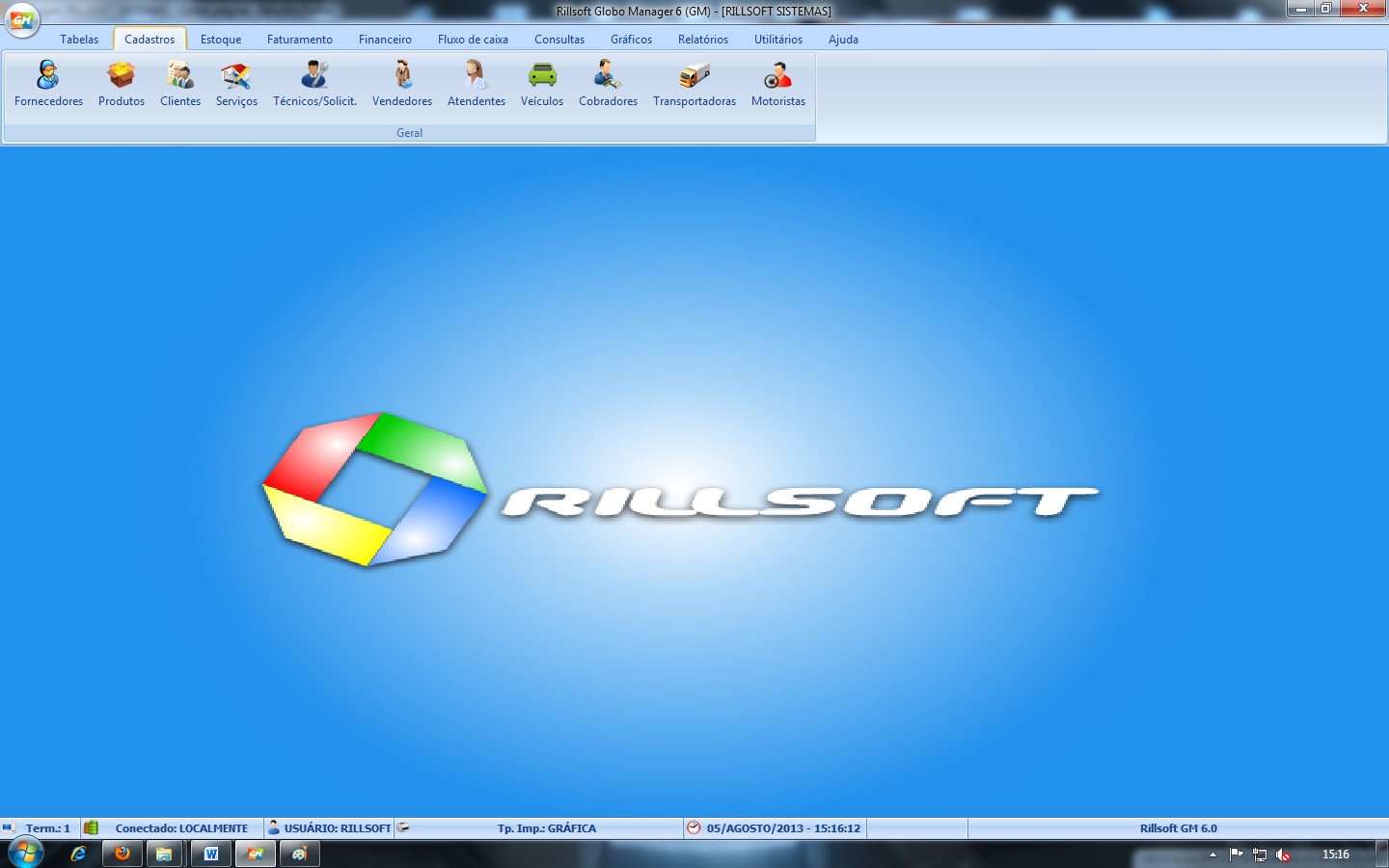
Task: Click the USUÁRIO: RILLSOFT status panel
Action: point(333,827)
